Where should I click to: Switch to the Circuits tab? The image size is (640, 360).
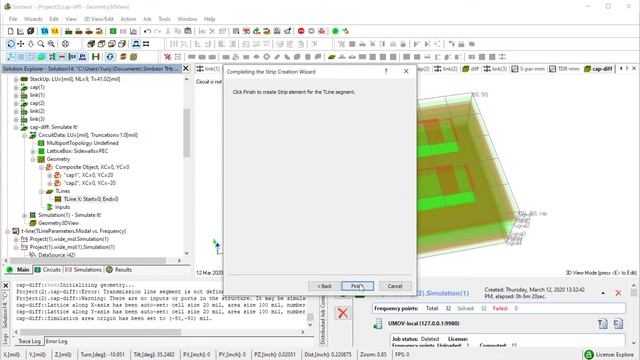pos(48,270)
